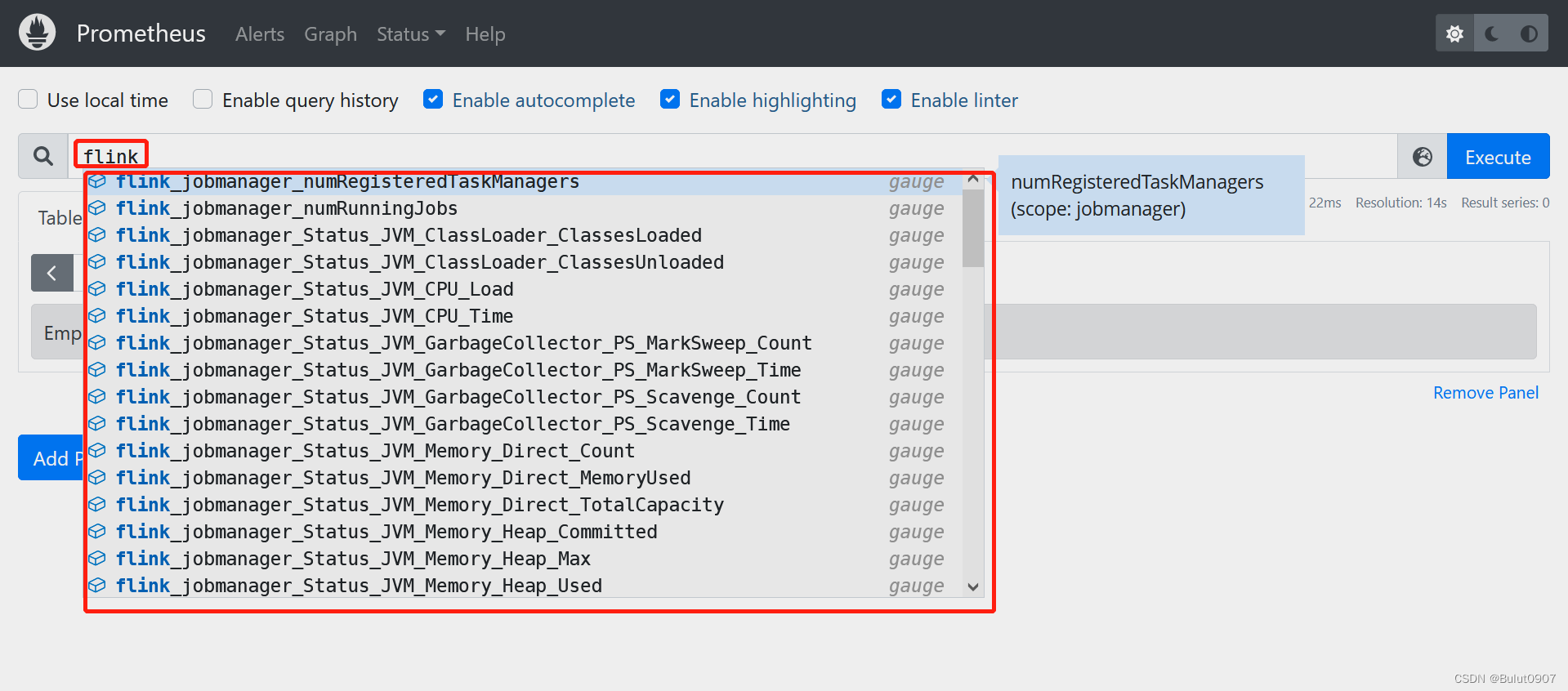
Task: Open the Help page
Action: coord(485,34)
